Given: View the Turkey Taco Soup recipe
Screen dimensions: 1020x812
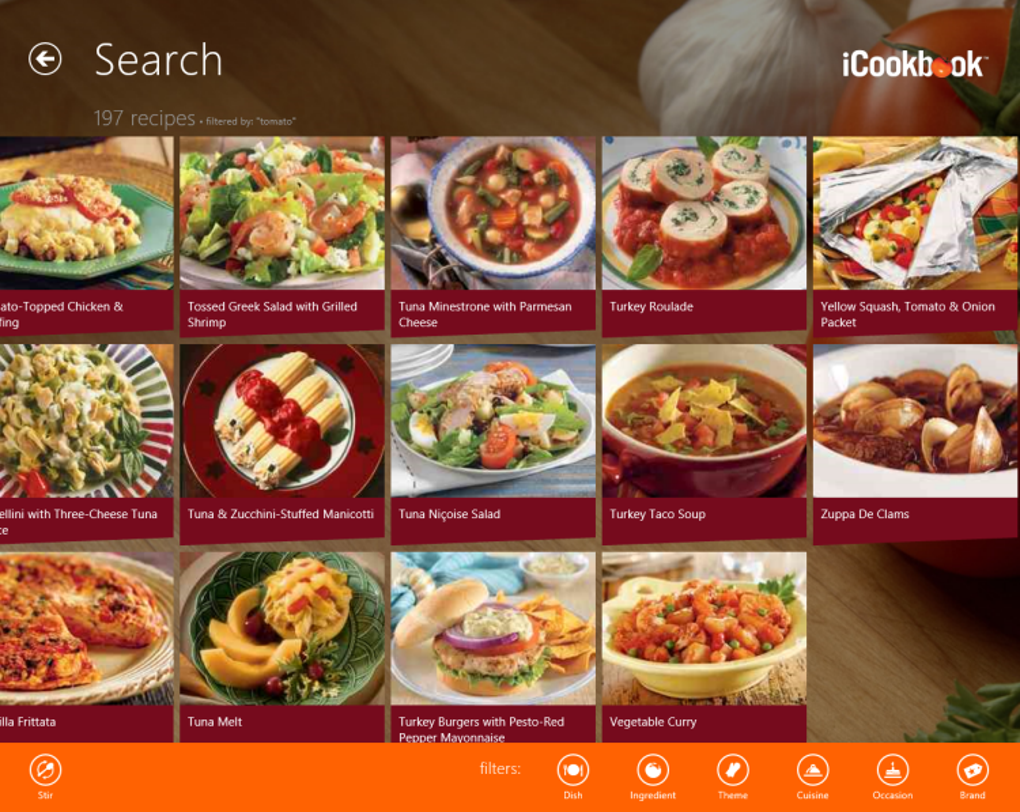Looking at the screenshot, I should 704,444.
